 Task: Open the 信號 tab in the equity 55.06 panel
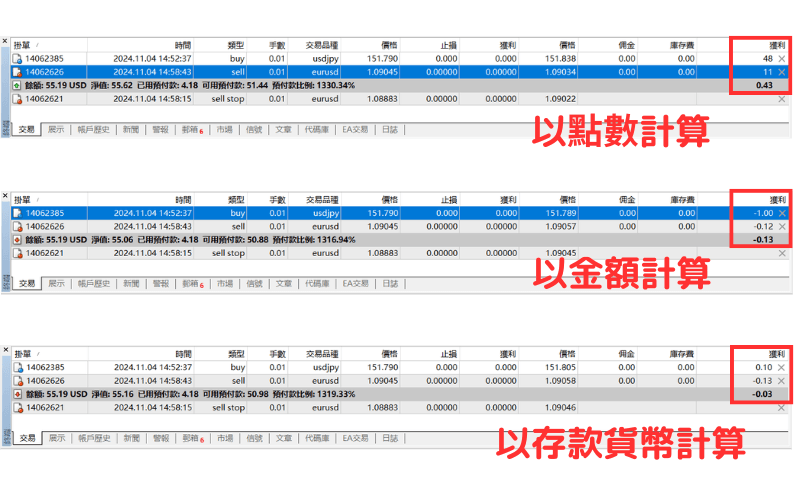(255, 284)
